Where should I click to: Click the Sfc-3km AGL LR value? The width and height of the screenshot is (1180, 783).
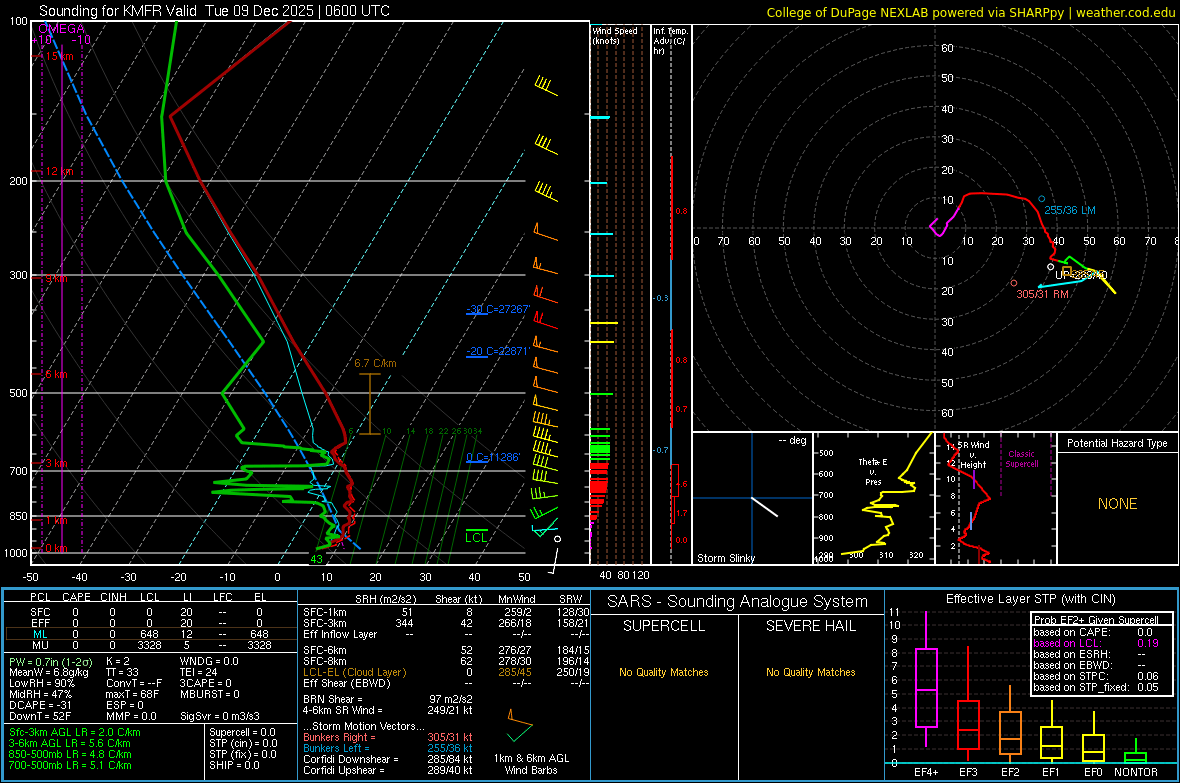[75, 732]
